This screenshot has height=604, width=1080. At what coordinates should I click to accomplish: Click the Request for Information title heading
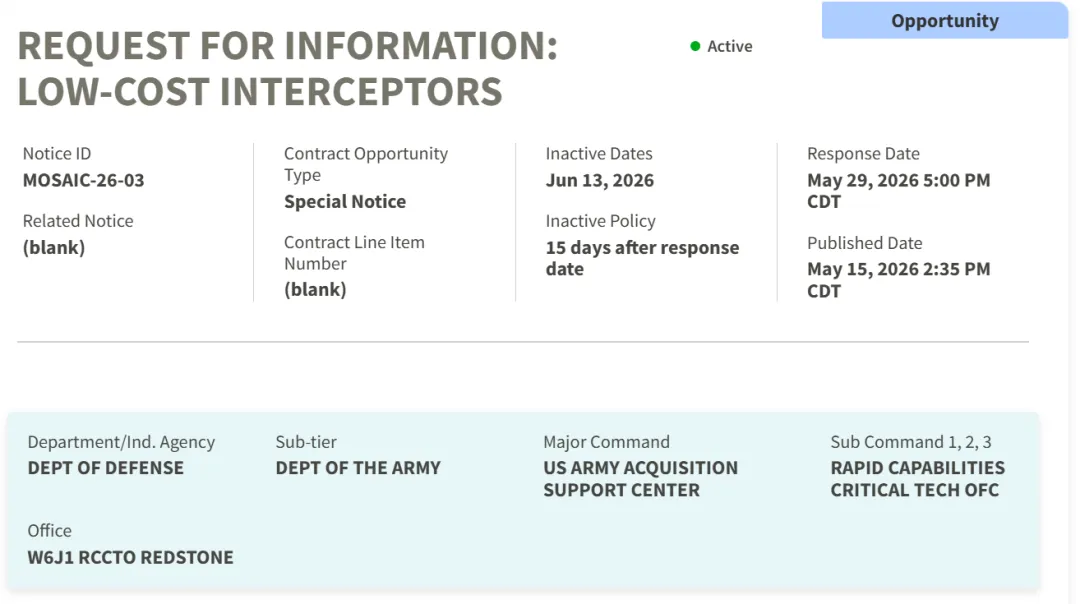pyautogui.click(x=287, y=68)
